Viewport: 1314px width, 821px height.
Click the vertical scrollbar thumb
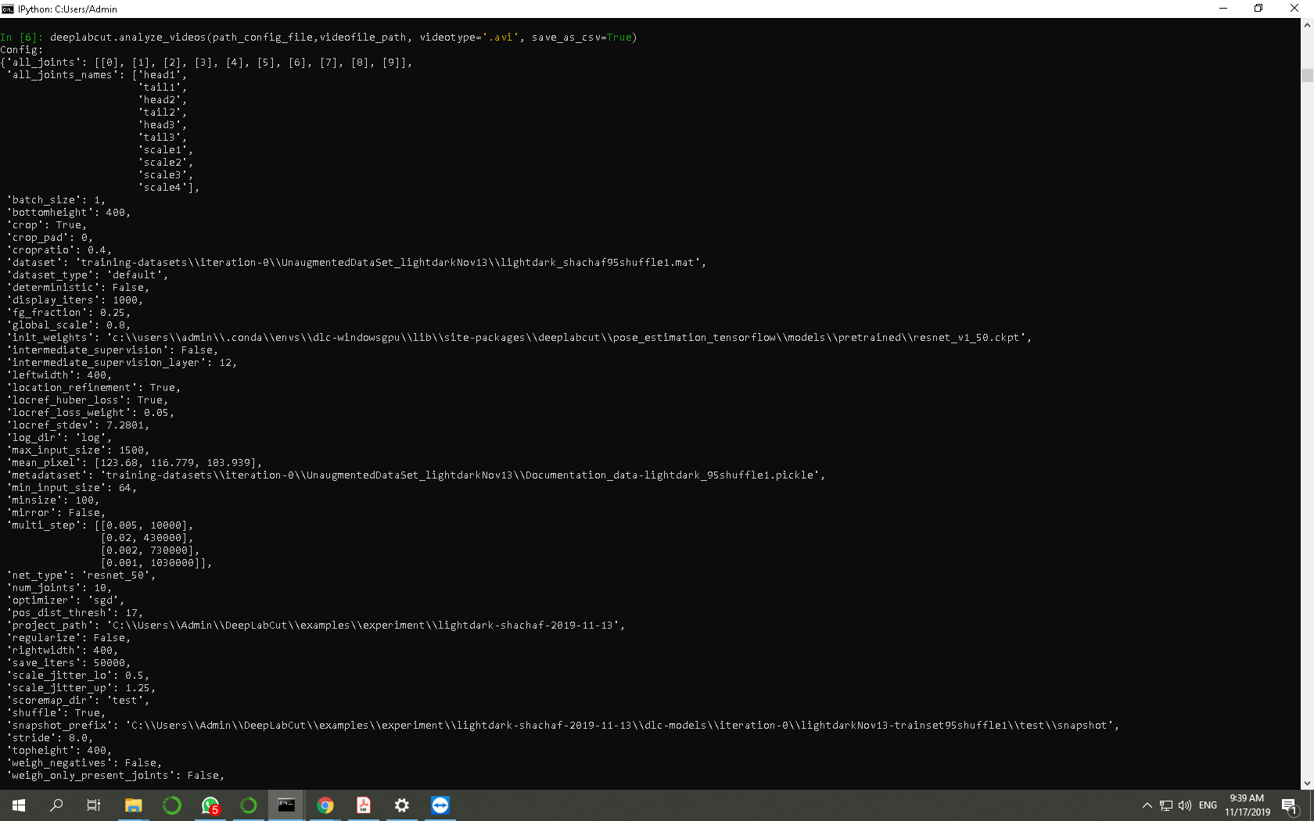pos(1306,75)
